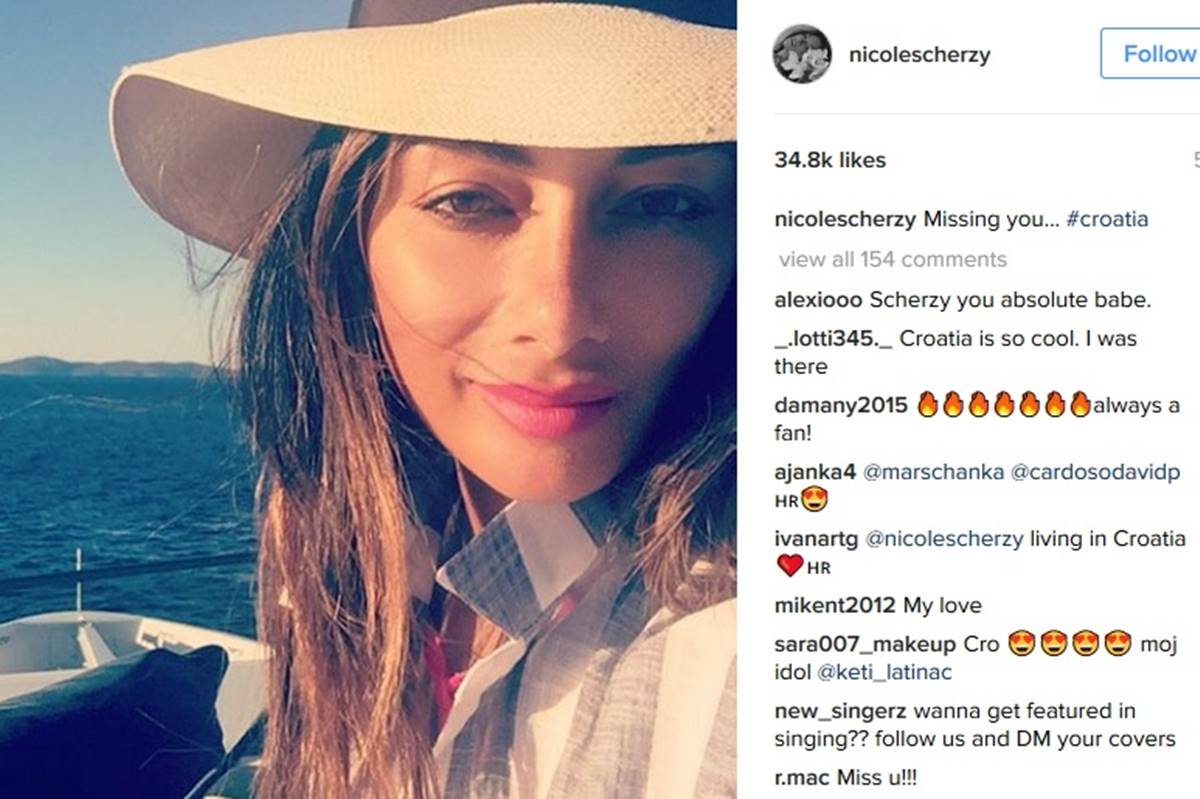Expand view all 154 comments
The image size is (1200, 799).
(893, 260)
